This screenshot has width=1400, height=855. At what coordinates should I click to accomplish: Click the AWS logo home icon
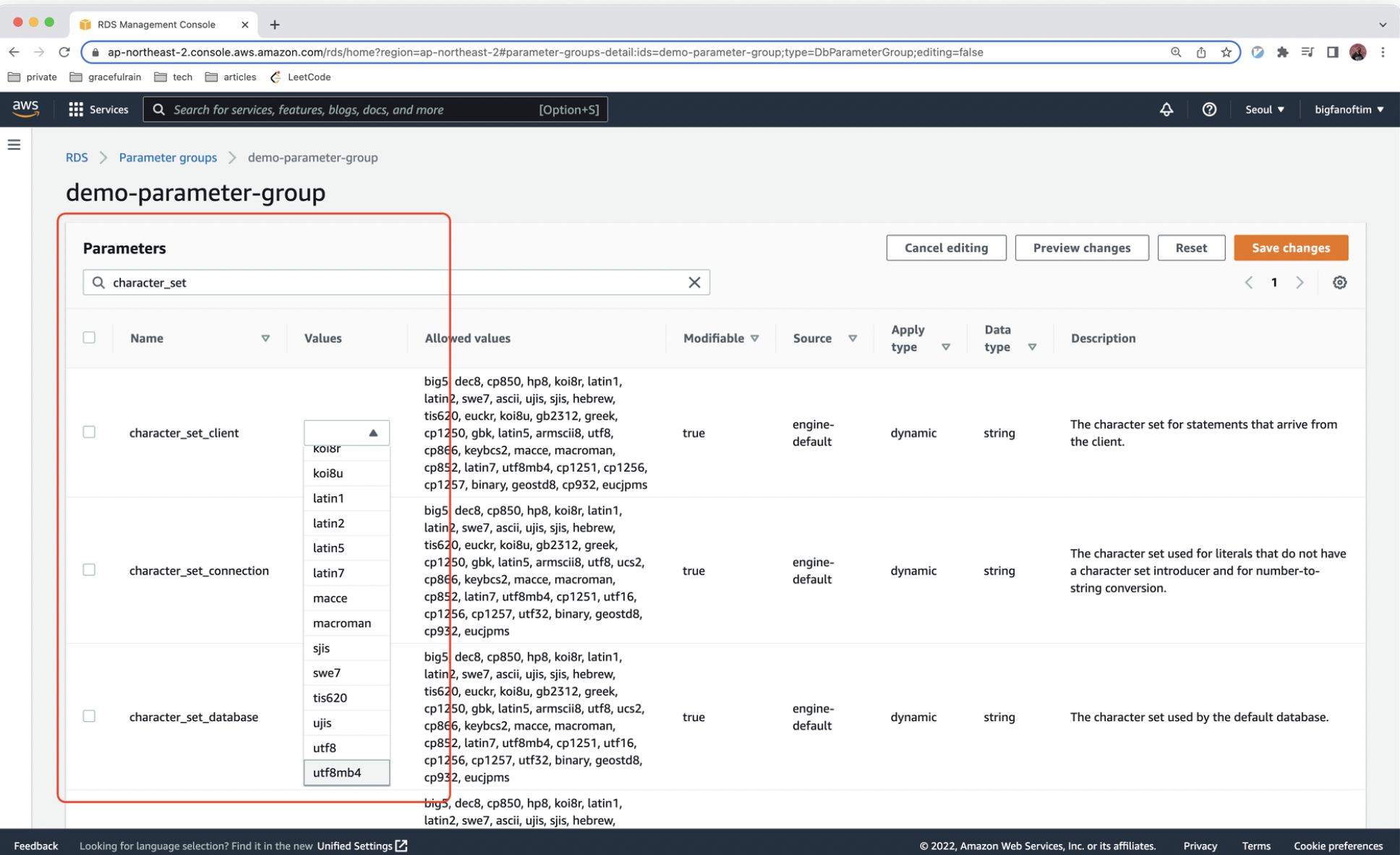[x=25, y=109]
